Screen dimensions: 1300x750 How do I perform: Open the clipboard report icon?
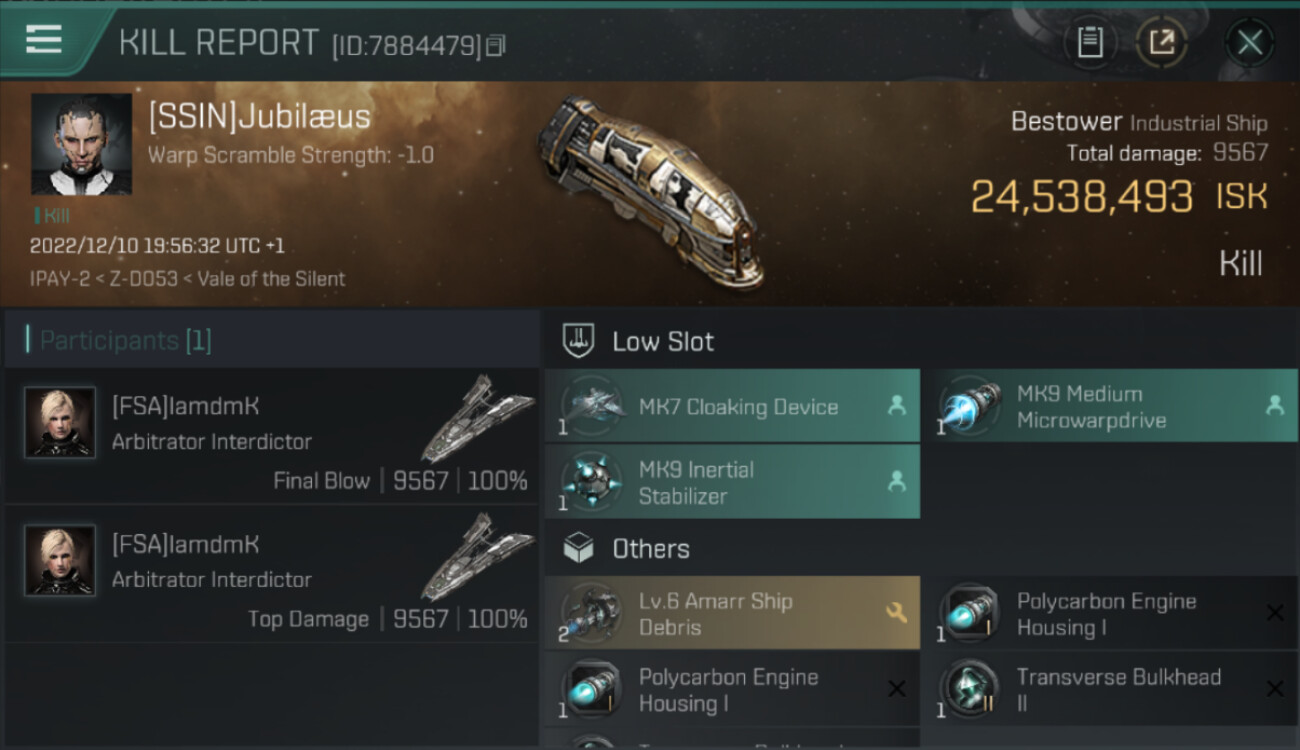click(x=1089, y=42)
